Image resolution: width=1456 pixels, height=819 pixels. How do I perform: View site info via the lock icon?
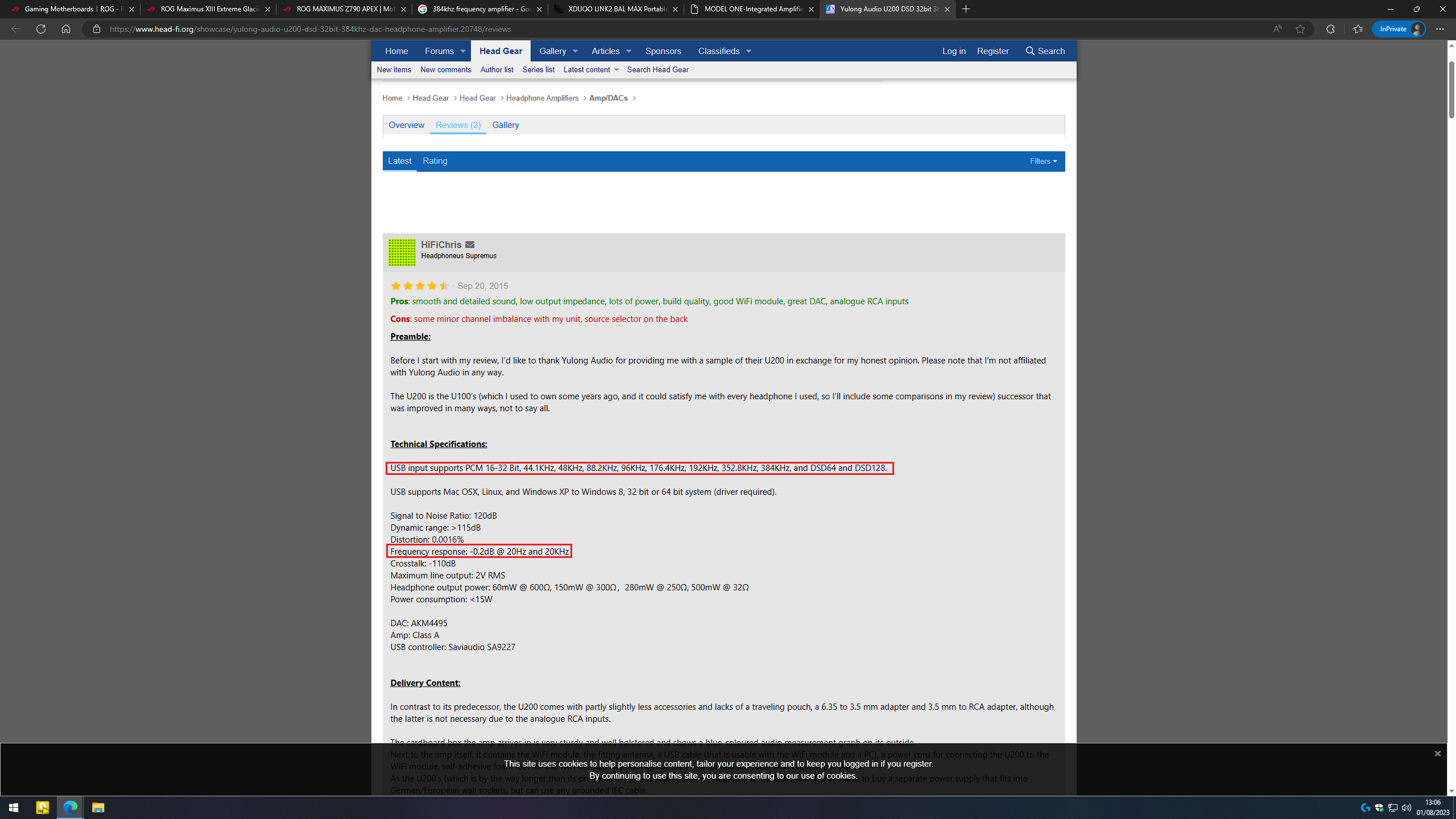tap(97, 29)
